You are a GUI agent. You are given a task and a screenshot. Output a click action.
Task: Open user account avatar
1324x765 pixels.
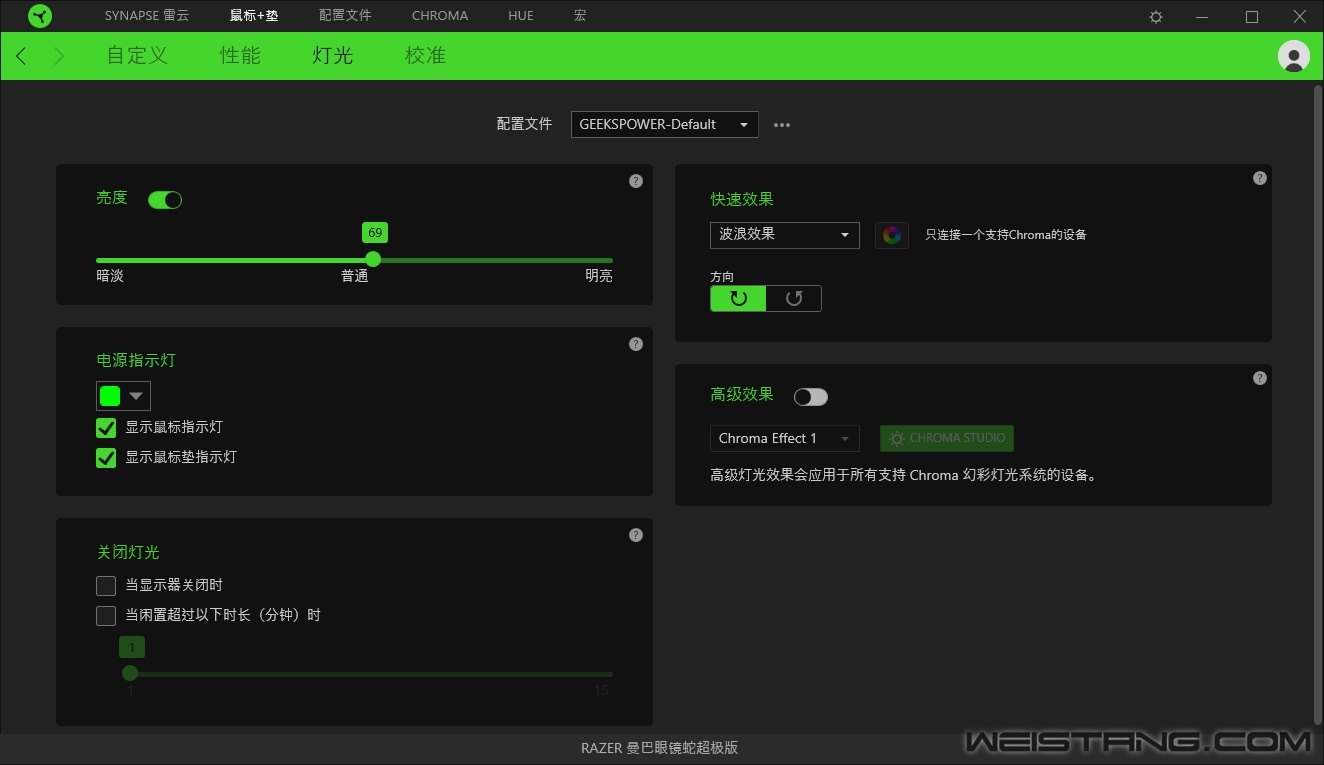(x=1294, y=56)
